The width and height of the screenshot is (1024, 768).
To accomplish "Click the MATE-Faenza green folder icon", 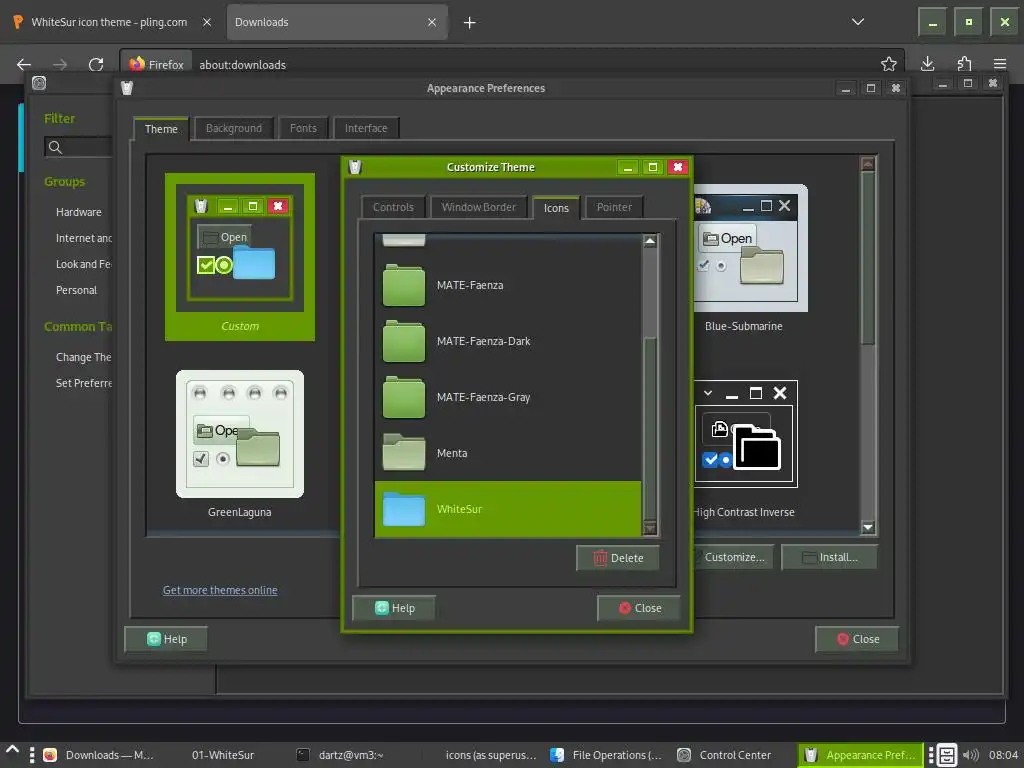I will [x=404, y=285].
